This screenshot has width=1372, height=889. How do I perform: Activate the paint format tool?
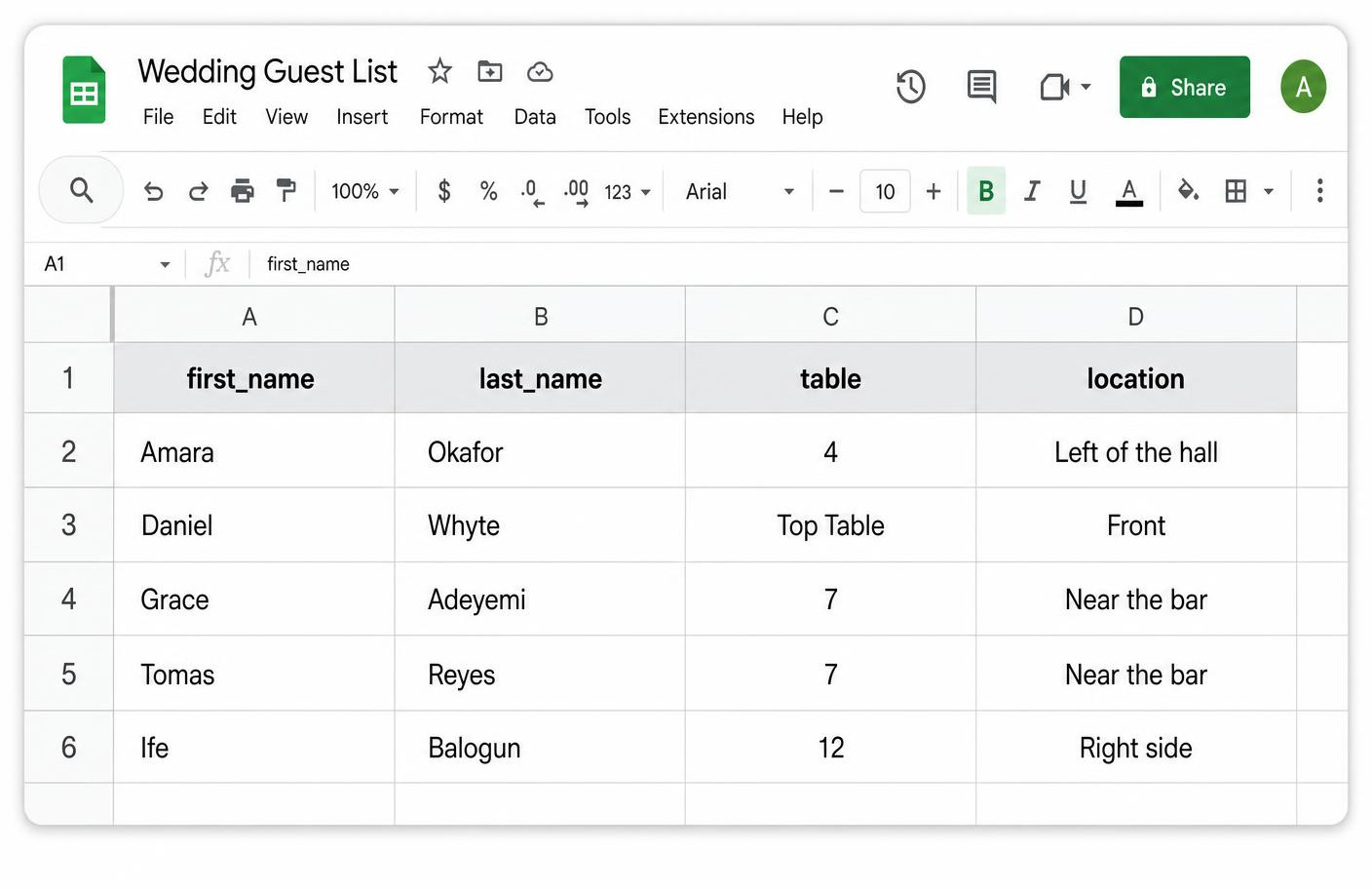(x=286, y=190)
